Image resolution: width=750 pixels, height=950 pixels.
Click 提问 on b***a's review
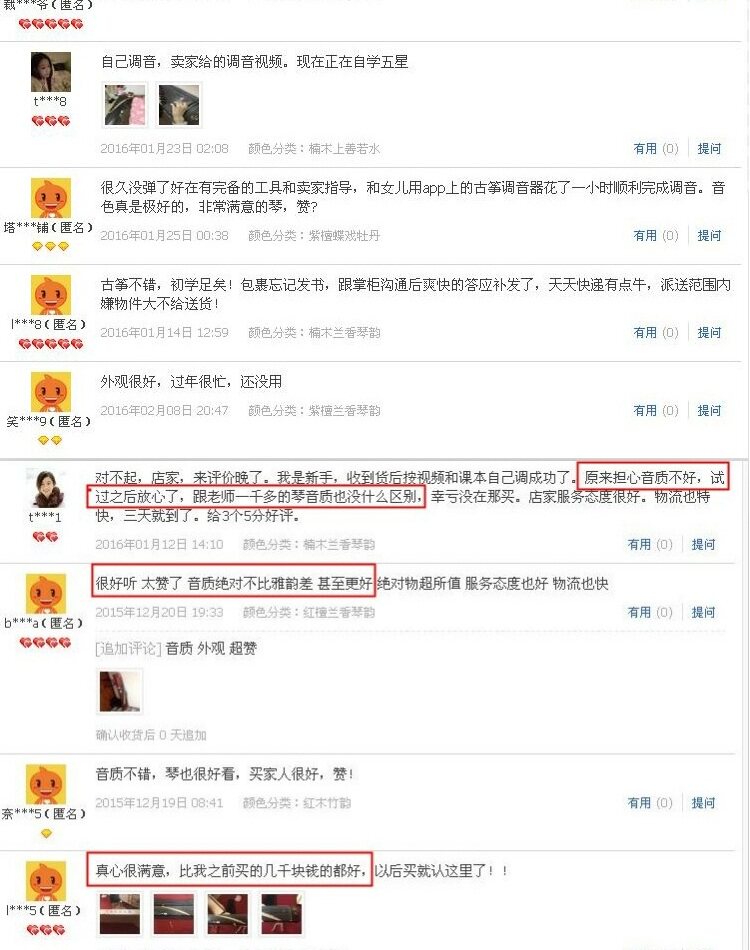pyautogui.click(x=703, y=613)
